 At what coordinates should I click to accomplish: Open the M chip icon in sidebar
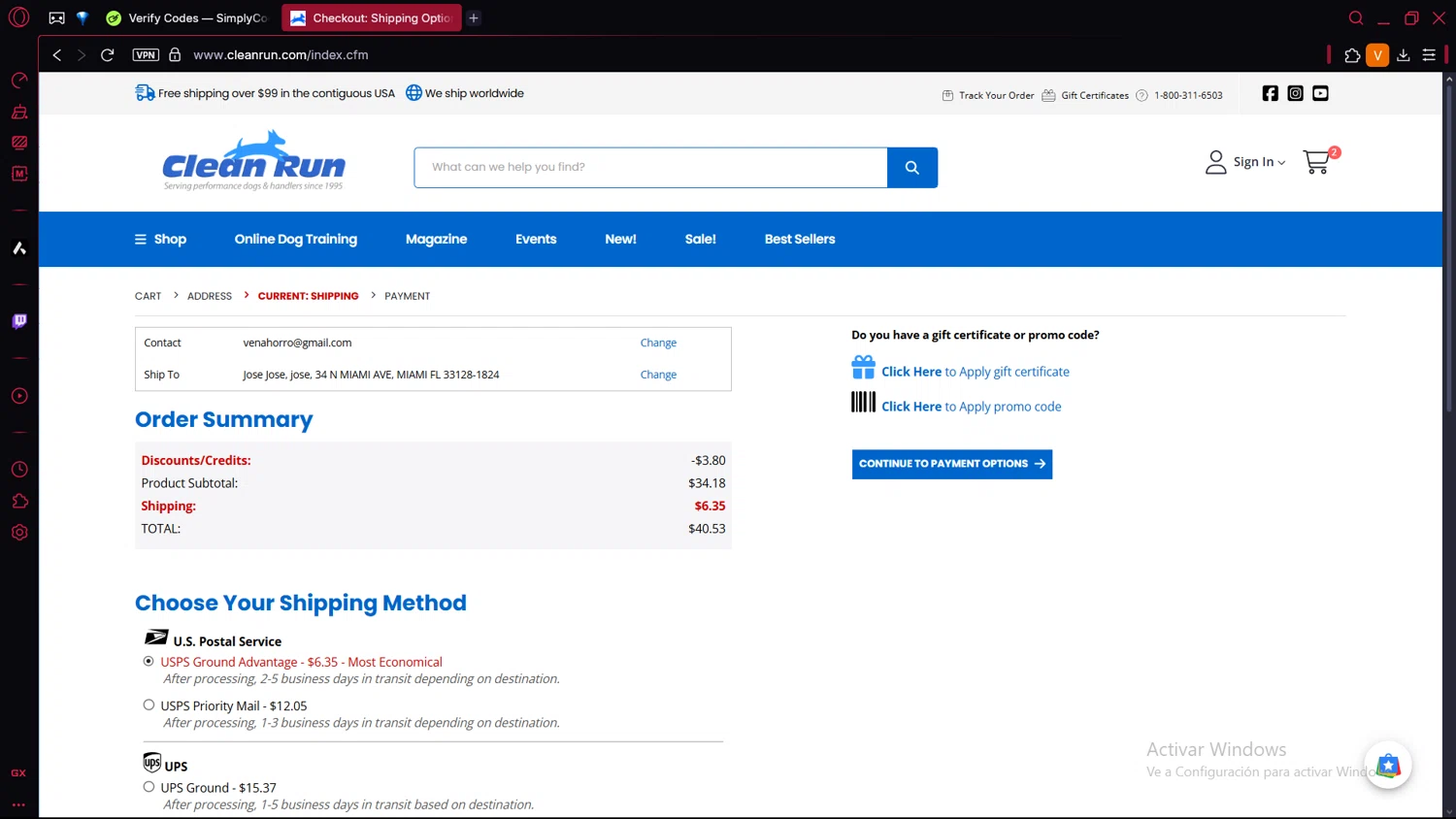pos(19,174)
